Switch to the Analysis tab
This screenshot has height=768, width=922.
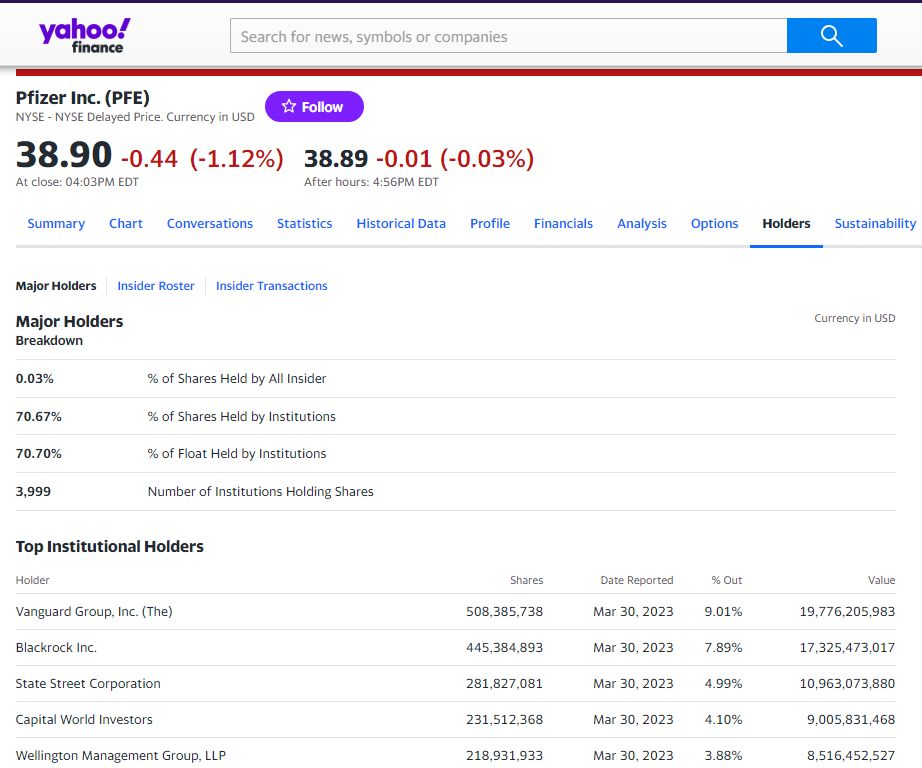point(642,223)
